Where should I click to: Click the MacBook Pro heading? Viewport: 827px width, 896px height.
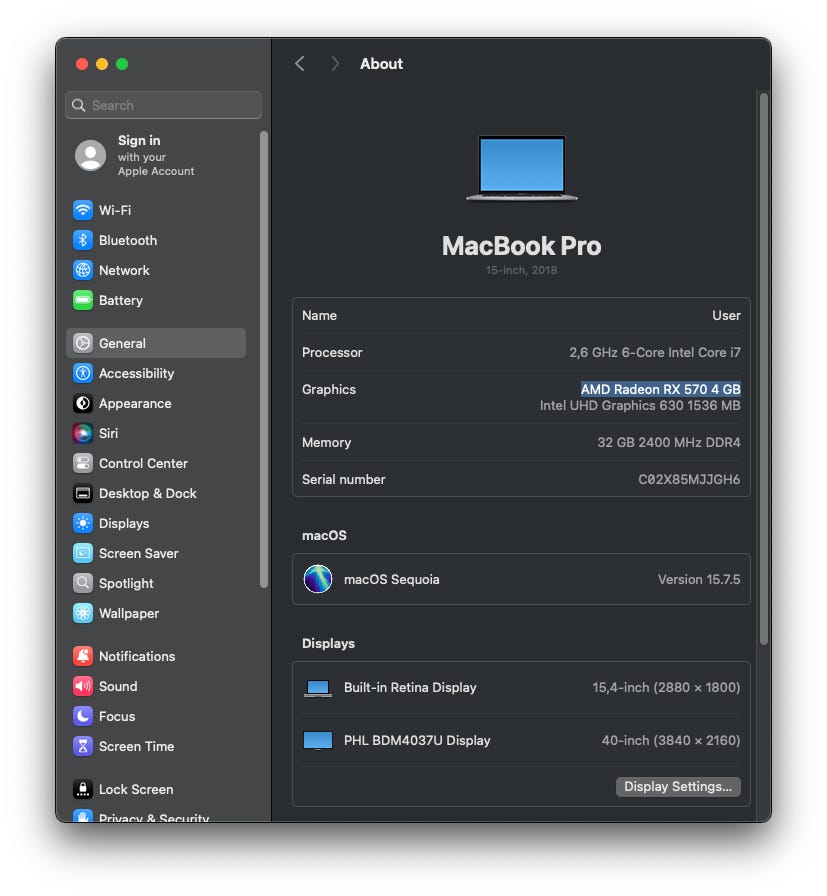(521, 246)
